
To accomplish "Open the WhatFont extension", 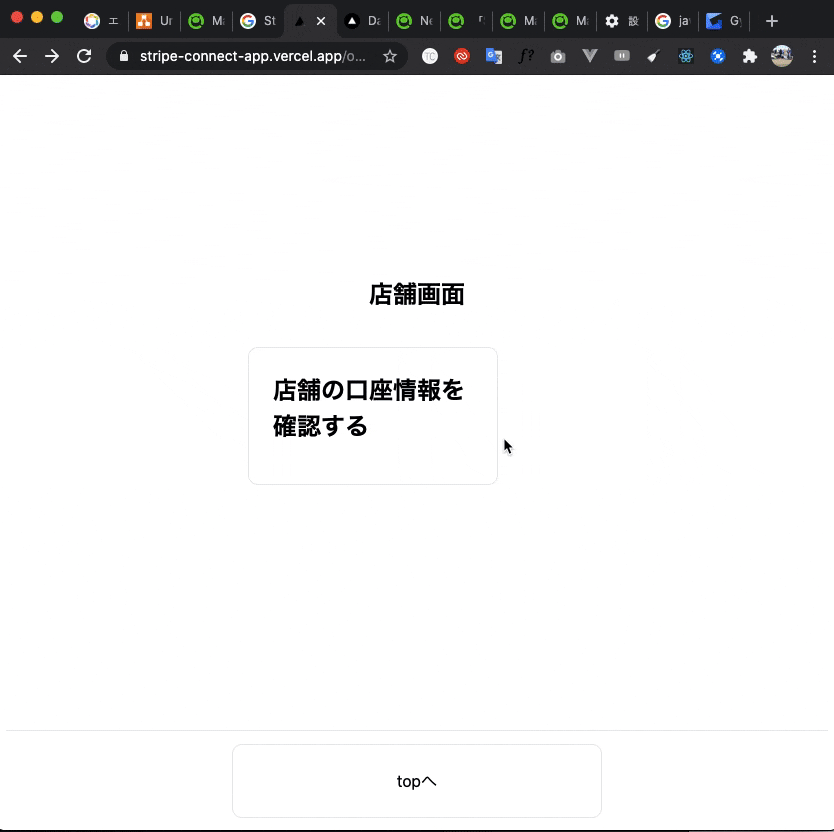I will (x=527, y=56).
